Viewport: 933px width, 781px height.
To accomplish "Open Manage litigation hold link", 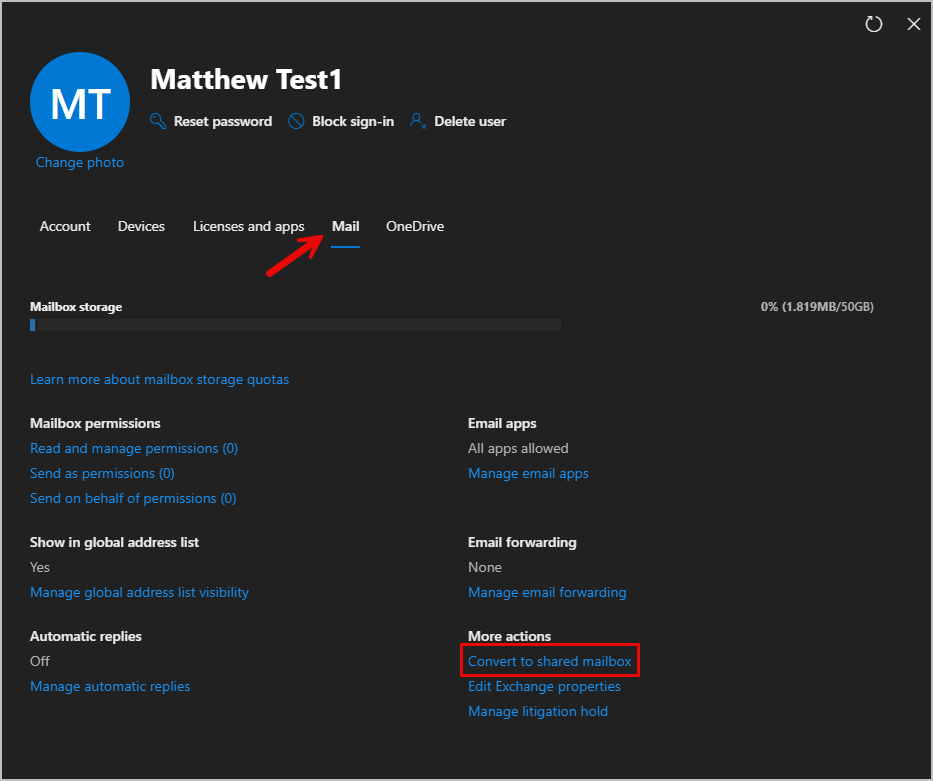I will tap(537, 711).
